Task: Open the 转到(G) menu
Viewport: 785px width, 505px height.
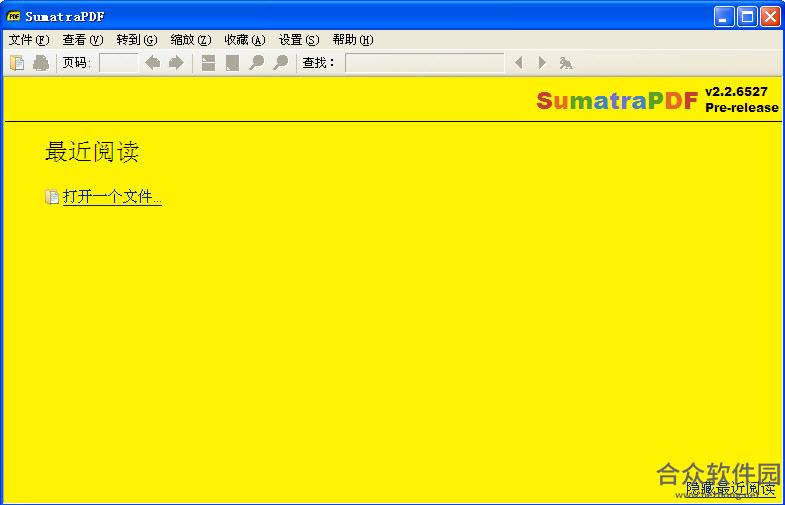Action: click(x=137, y=40)
